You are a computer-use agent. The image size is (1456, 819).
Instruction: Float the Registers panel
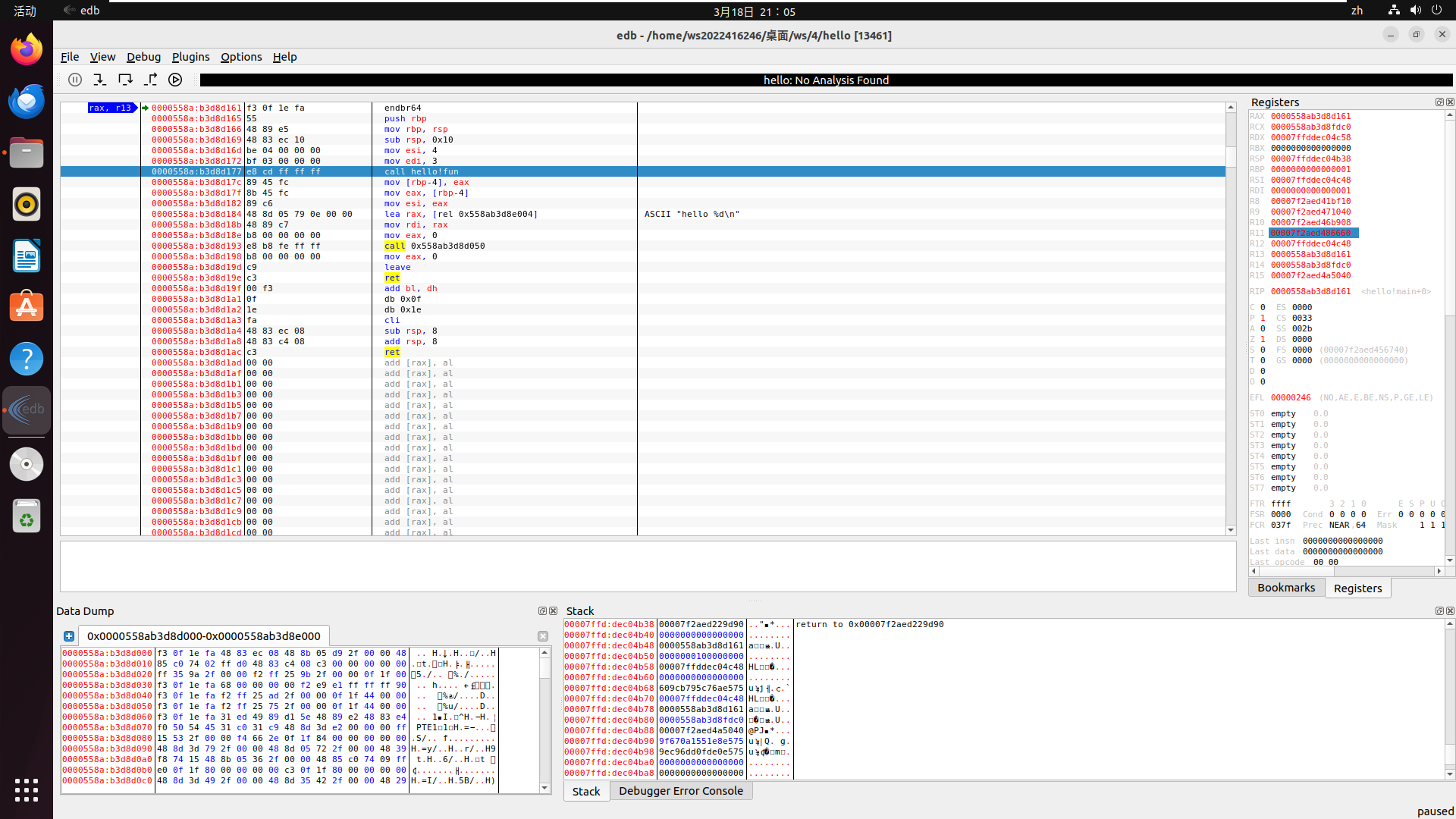tap(1439, 102)
